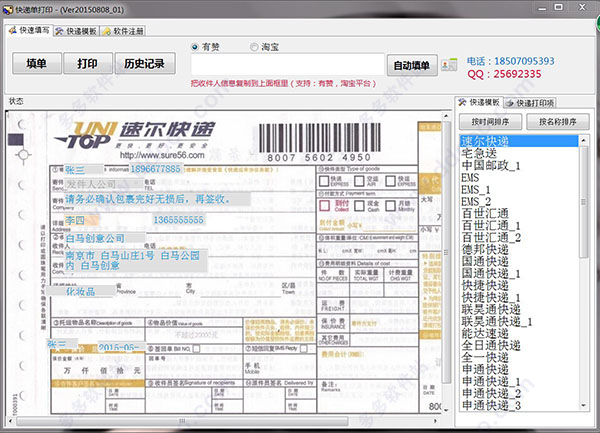This screenshot has width=600, height=433.
Task: Click the waybill preview scroll right arrow
Action: (x=435, y=421)
